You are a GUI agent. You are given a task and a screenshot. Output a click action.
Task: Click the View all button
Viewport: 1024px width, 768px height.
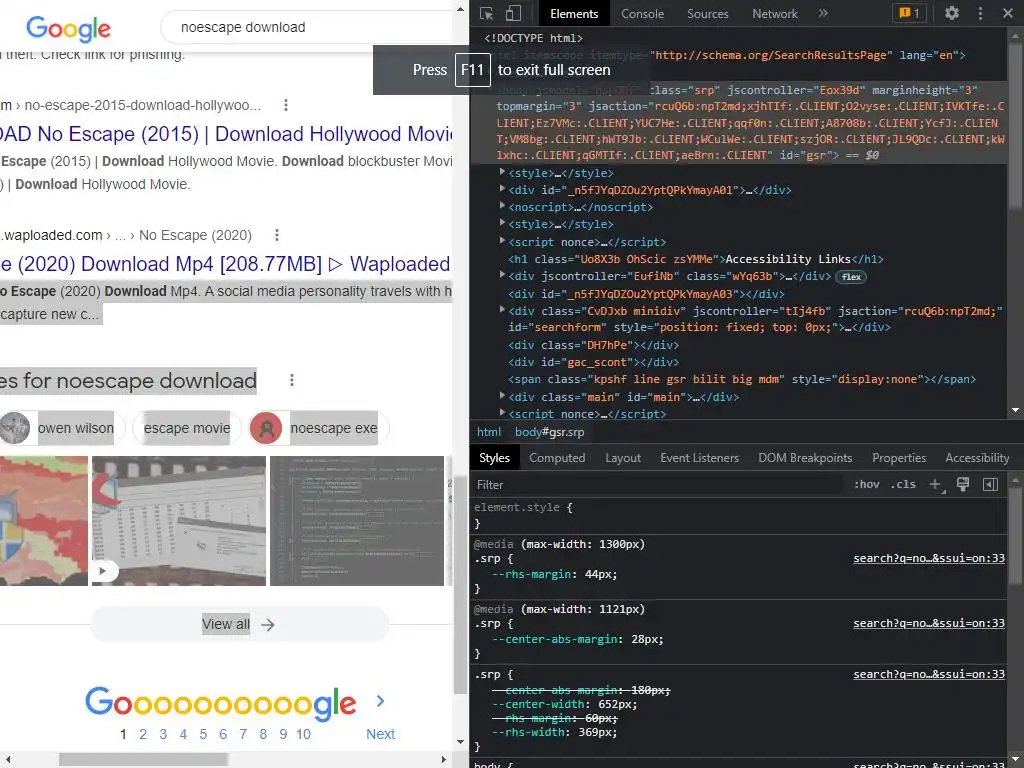[x=239, y=624]
